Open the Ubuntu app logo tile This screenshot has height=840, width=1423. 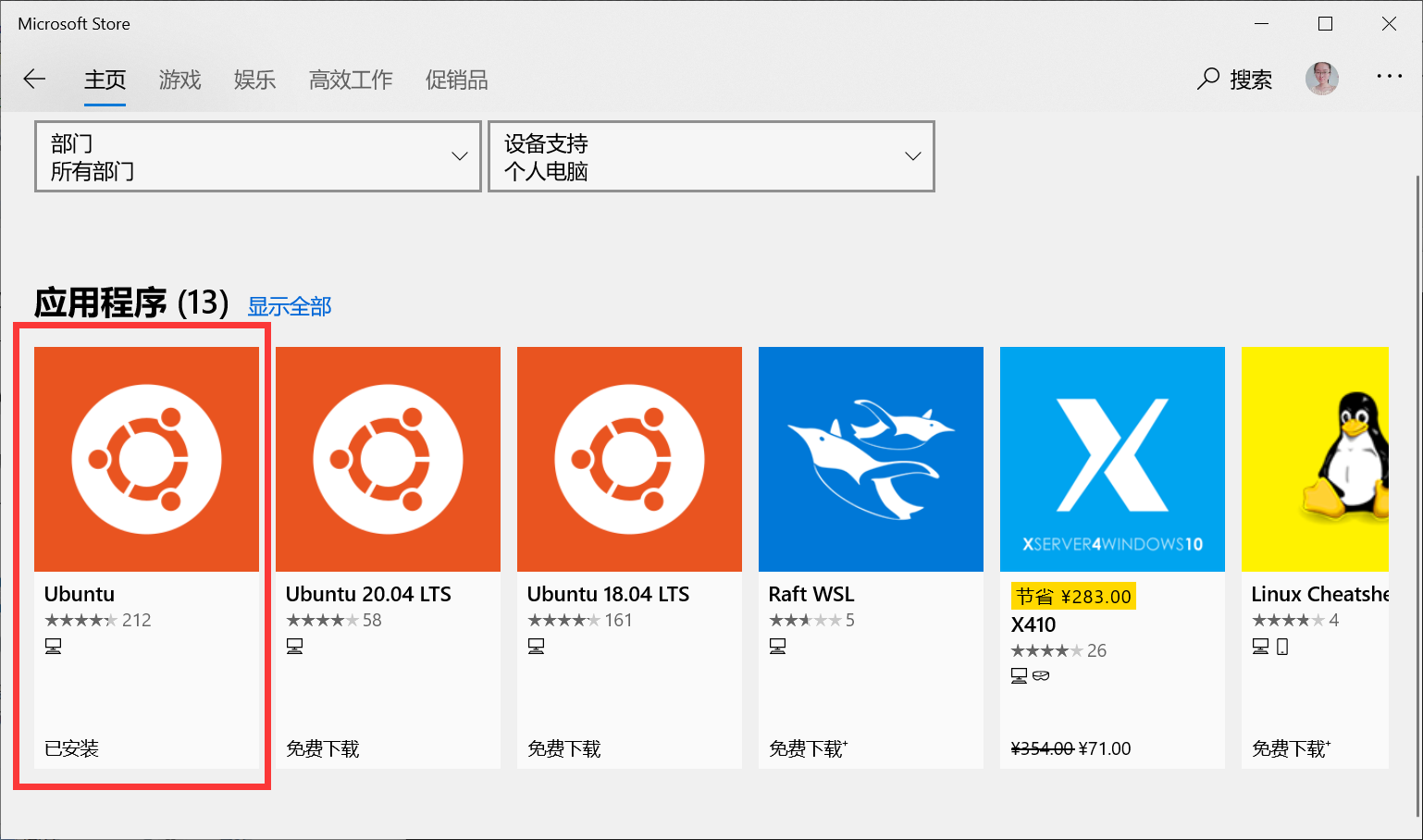click(146, 459)
